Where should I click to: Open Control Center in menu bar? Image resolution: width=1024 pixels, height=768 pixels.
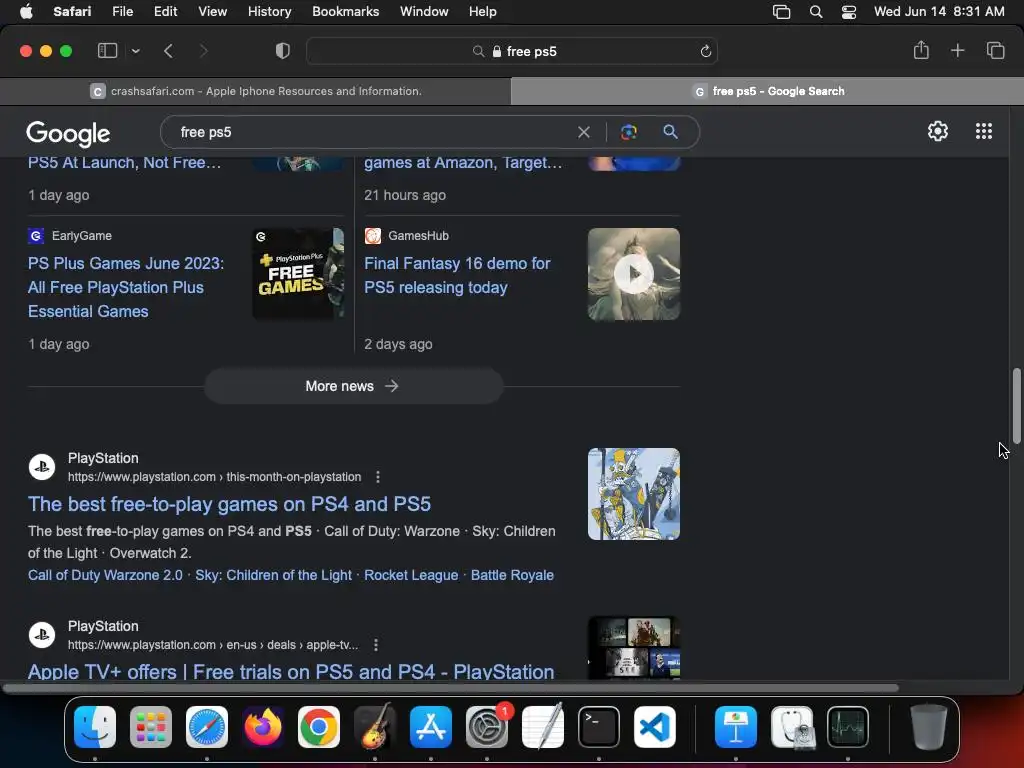[x=848, y=12]
